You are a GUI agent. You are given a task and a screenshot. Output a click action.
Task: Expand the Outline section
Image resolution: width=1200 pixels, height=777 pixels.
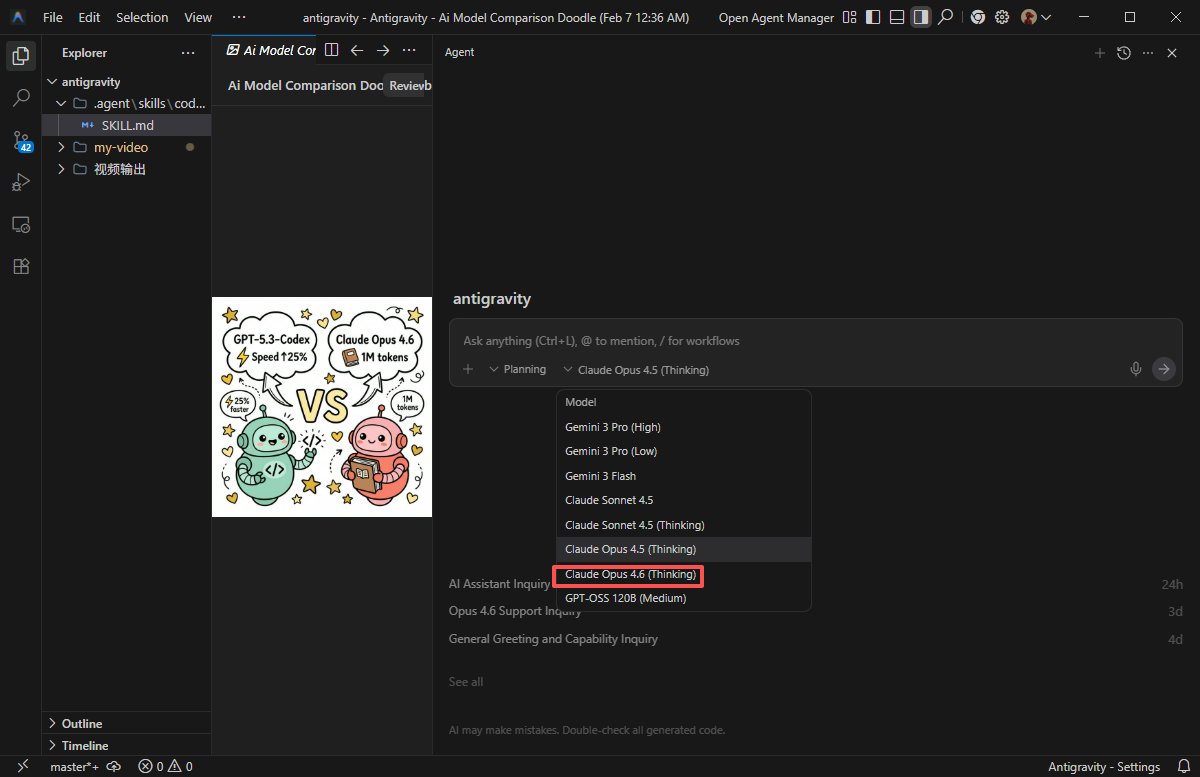coord(127,723)
